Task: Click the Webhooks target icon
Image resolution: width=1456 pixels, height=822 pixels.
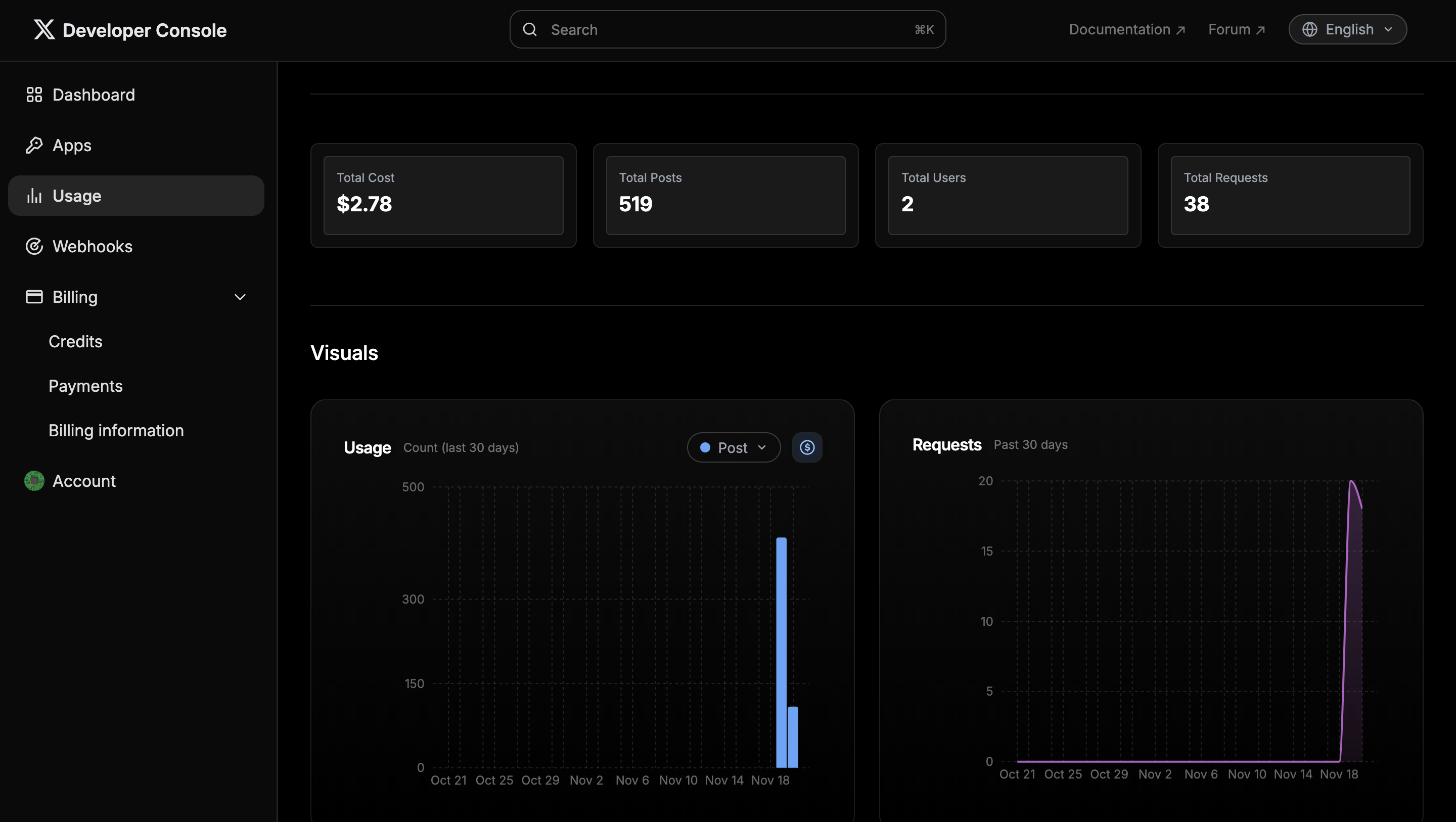Action: (x=34, y=247)
